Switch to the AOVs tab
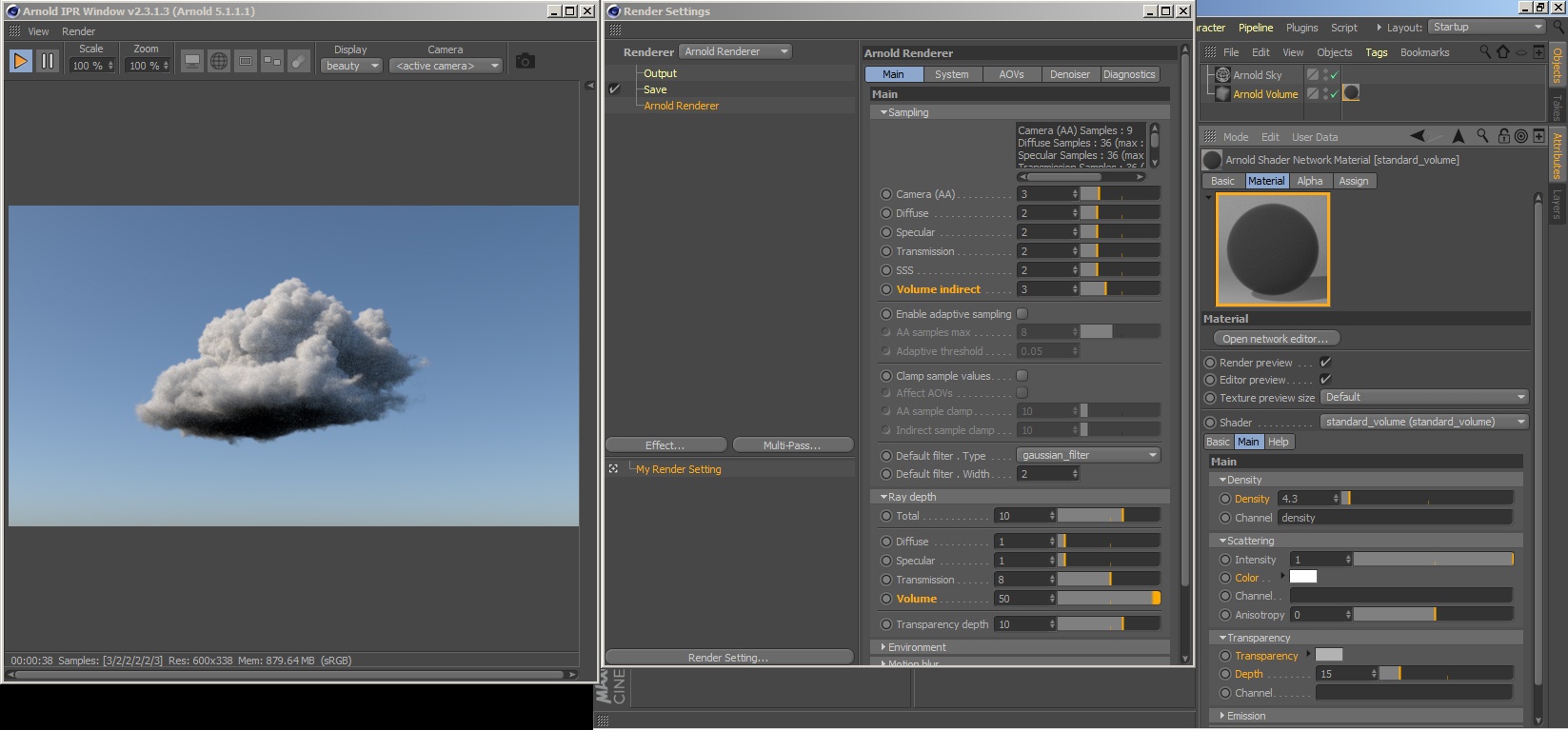 pyautogui.click(x=1011, y=74)
